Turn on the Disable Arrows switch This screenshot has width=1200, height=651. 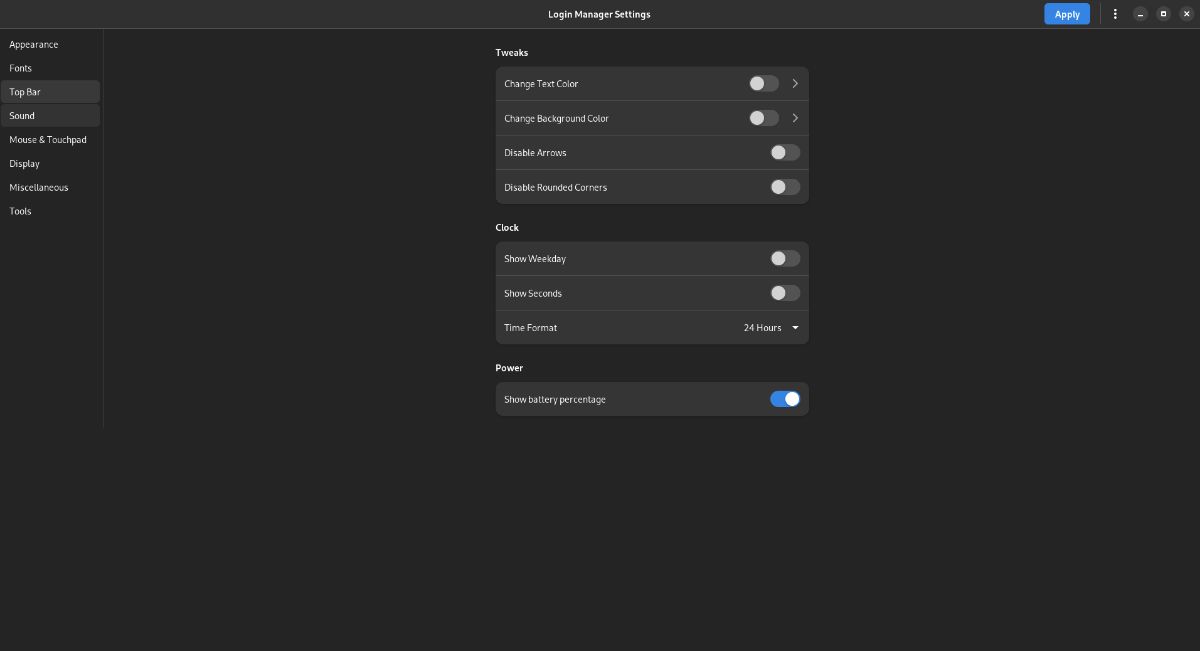[785, 152]
